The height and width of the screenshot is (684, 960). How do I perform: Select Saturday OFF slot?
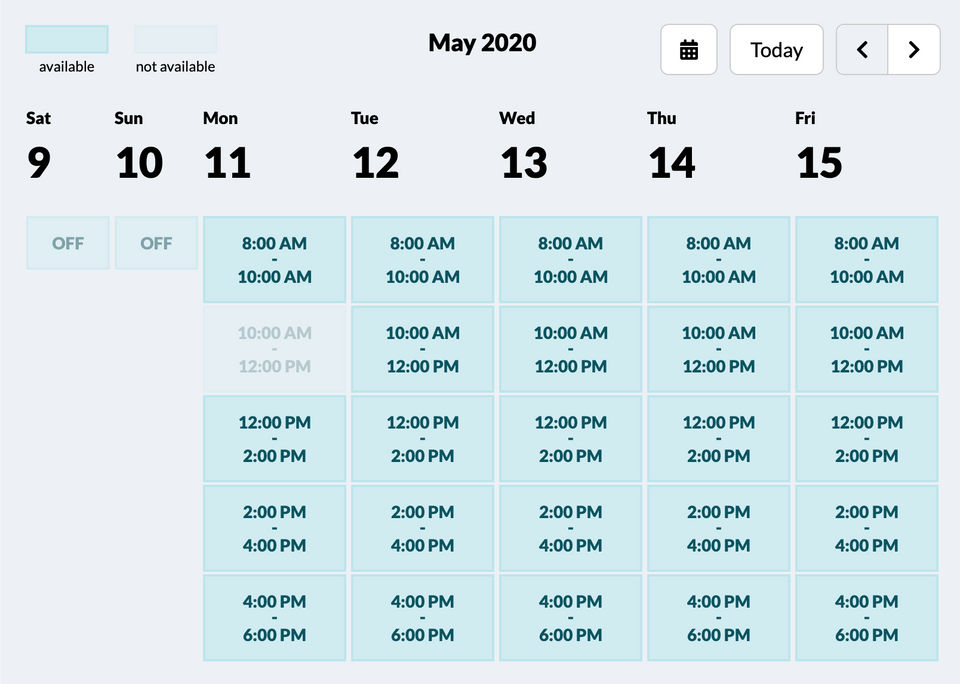click(68, 243)
